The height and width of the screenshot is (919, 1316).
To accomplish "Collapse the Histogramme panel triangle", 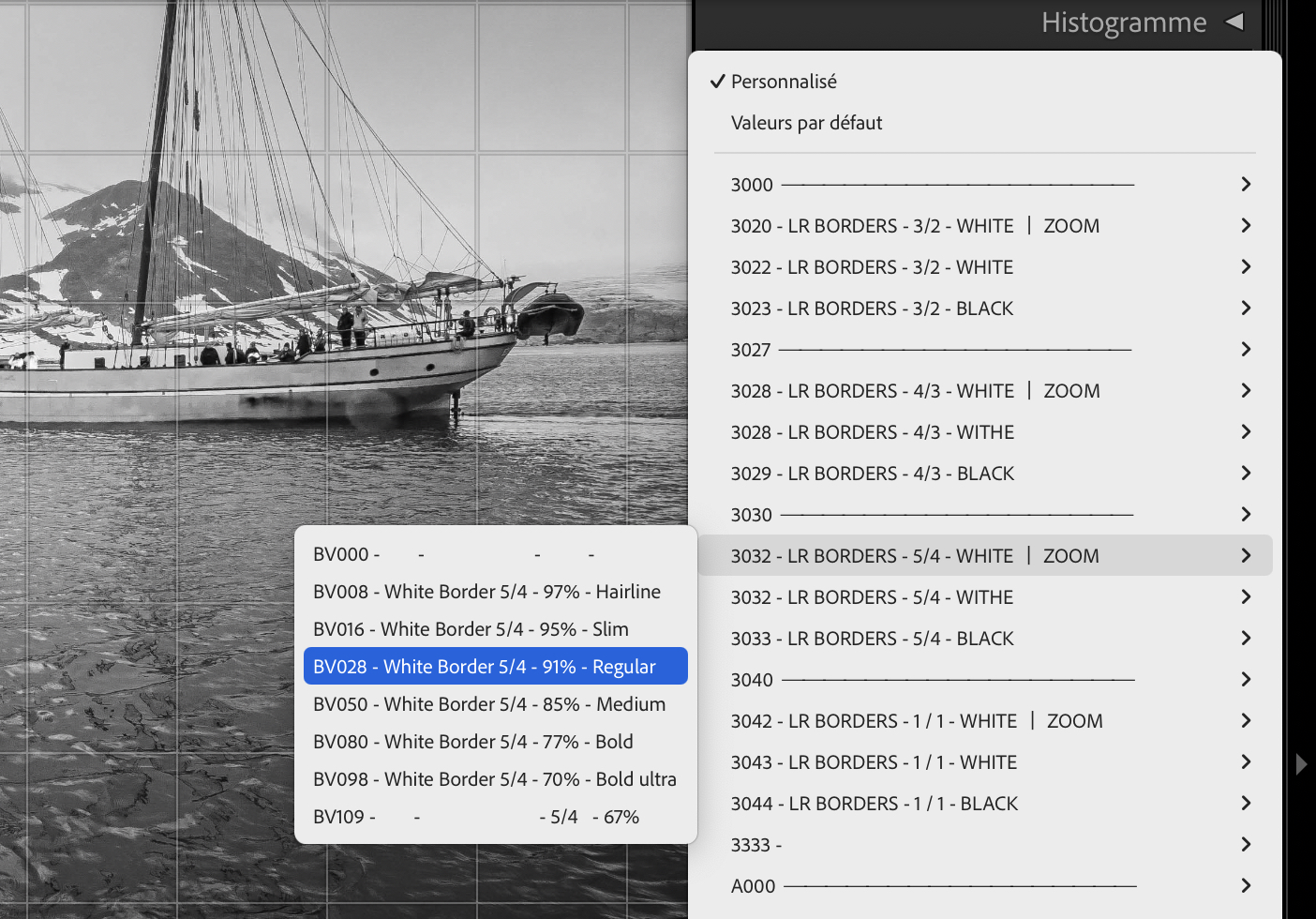I will point(1234,22).
